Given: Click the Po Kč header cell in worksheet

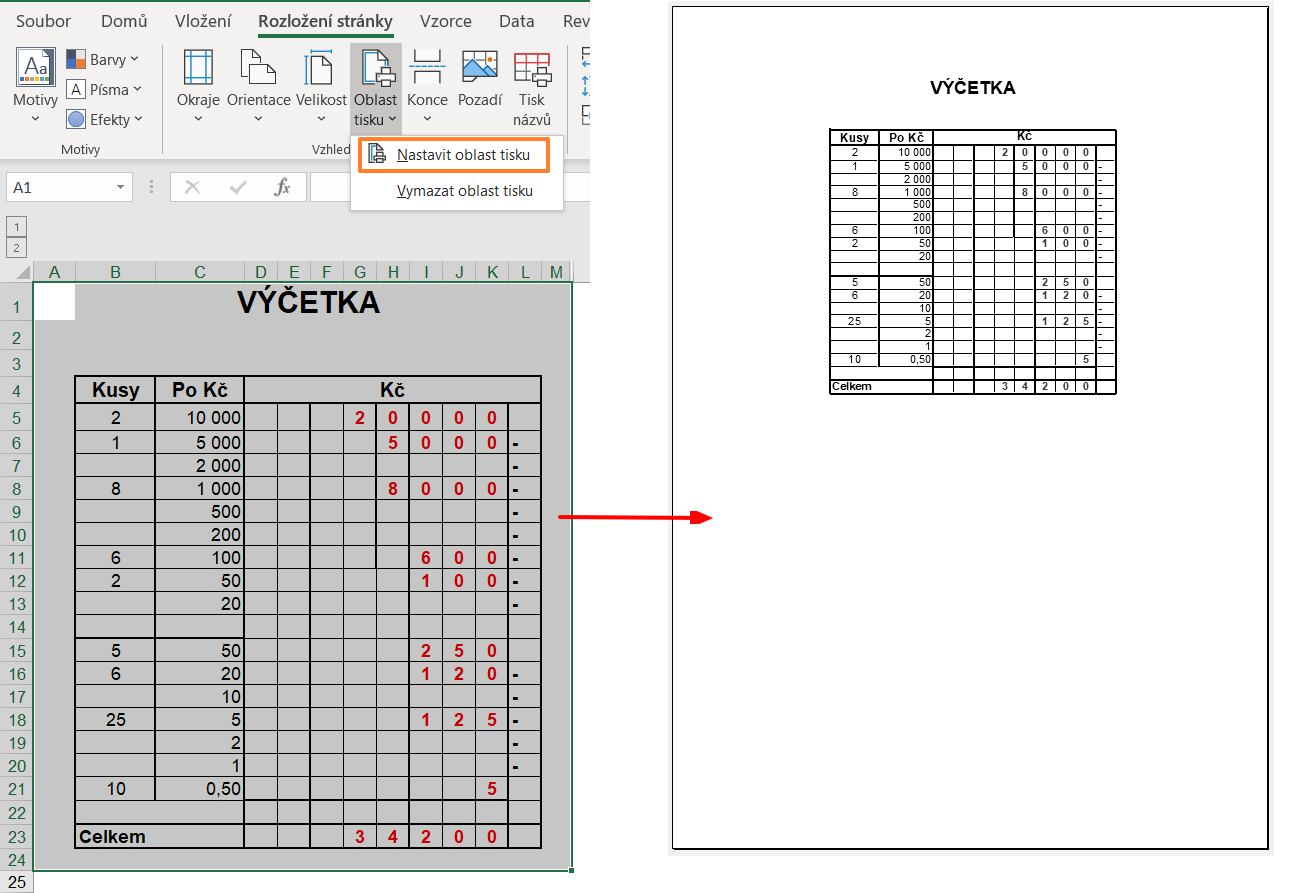Looking at the screenshot, I should [200, 390].
